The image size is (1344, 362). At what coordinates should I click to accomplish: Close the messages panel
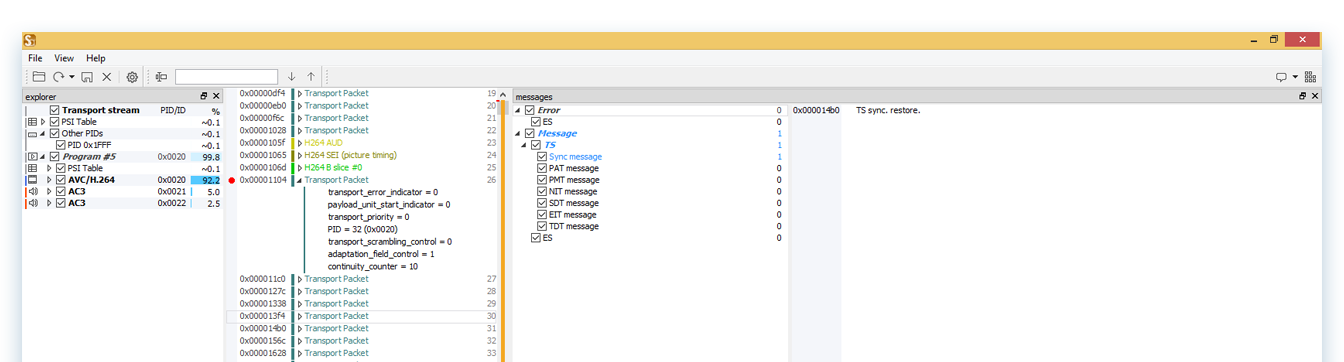coord(1315,97)
